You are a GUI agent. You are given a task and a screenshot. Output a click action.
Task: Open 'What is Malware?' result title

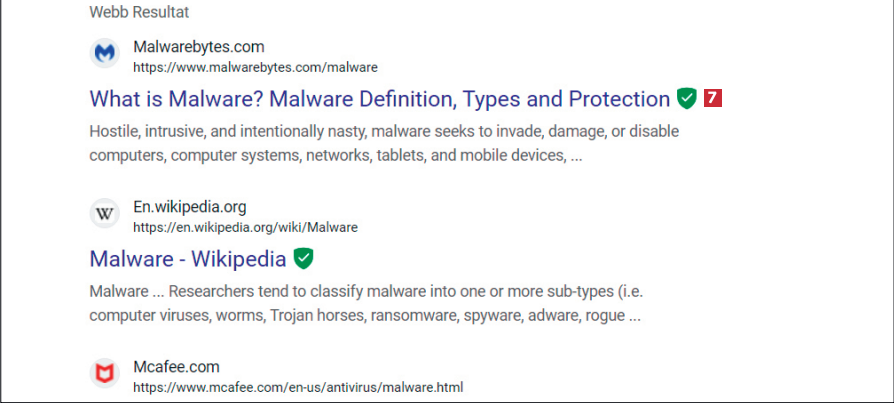(379, 99)
